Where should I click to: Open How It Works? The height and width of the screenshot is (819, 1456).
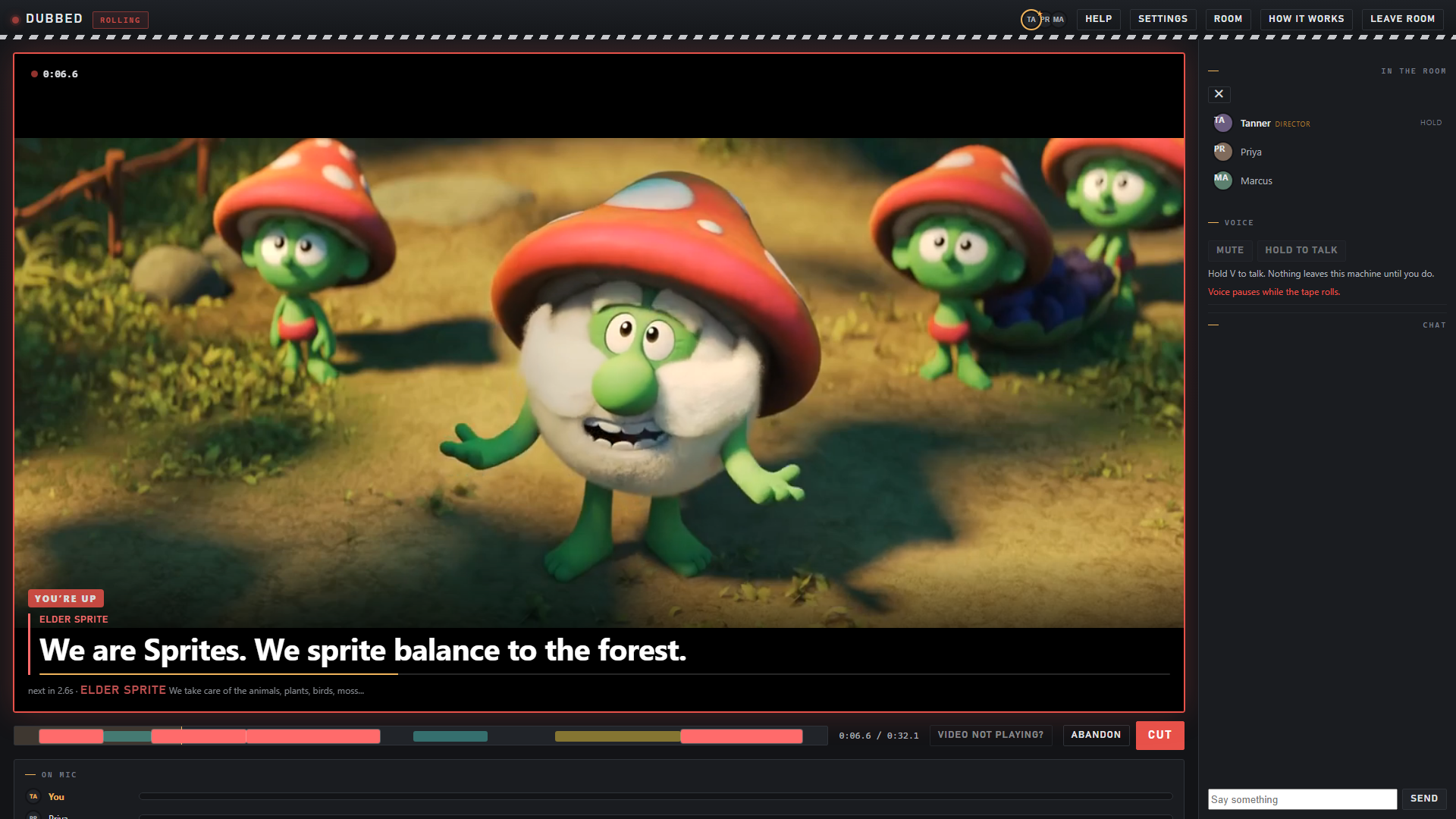pyautogui.click(x=1306, y=19)
